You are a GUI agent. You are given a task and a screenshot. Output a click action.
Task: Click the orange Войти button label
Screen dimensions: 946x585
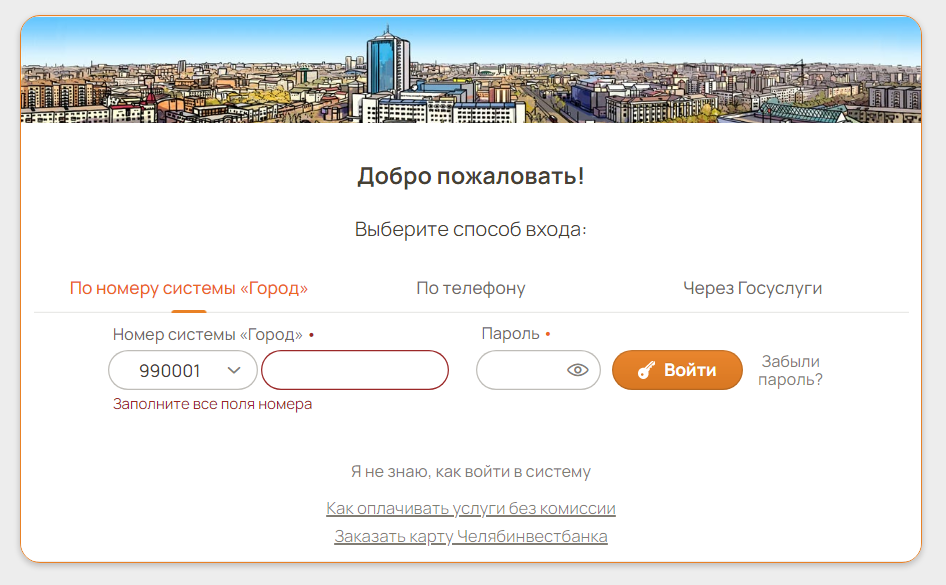pos(690,370)
